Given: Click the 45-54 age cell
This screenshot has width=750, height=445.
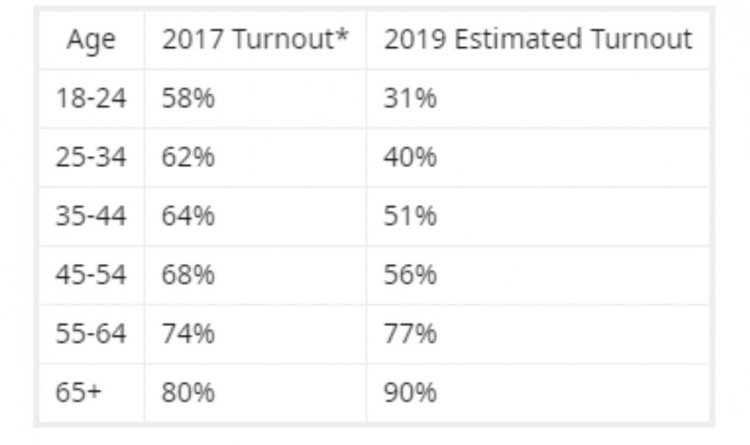Looking at the screenshot, I should click(91, 275).
